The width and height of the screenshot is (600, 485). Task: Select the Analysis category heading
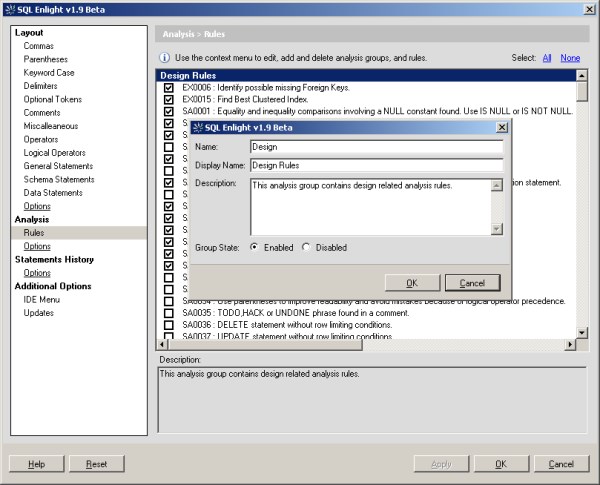tap(32, 219)
